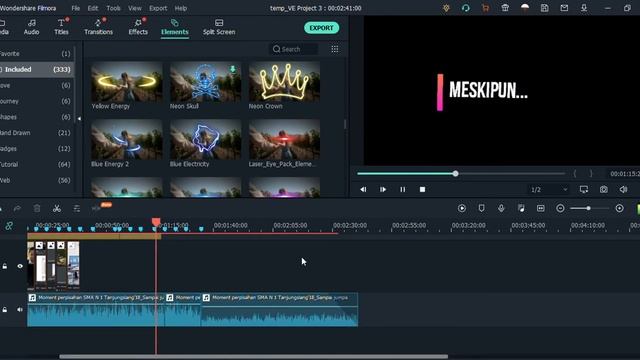This screenshot has width=640, height=360.
Task: Open the Tools menu
Action: point(113,8)
